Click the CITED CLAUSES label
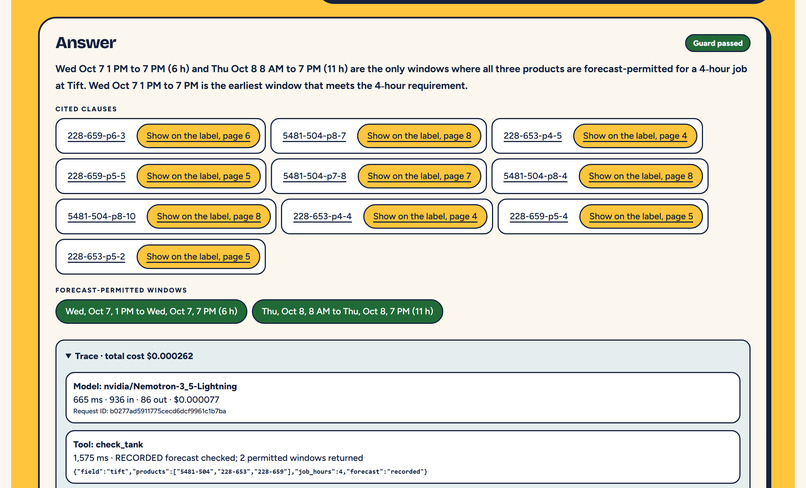This screenshot has width=806, height=488. tap(86, 109)
